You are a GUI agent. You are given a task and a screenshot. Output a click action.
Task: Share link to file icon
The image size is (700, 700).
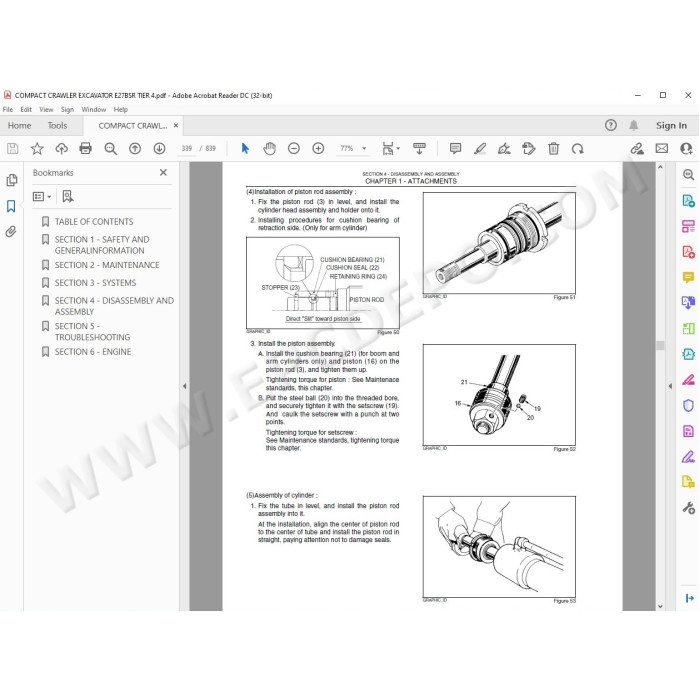(x=637, y=148)
